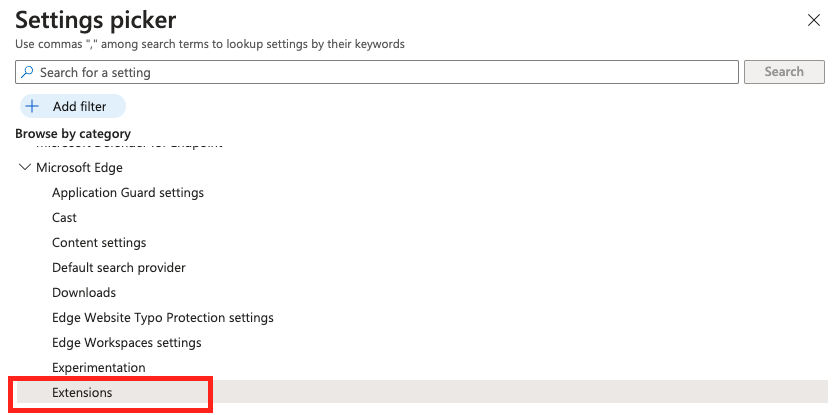Click the Settings picker title
This screenshot has height=415, width=836.
coord(95,20)
